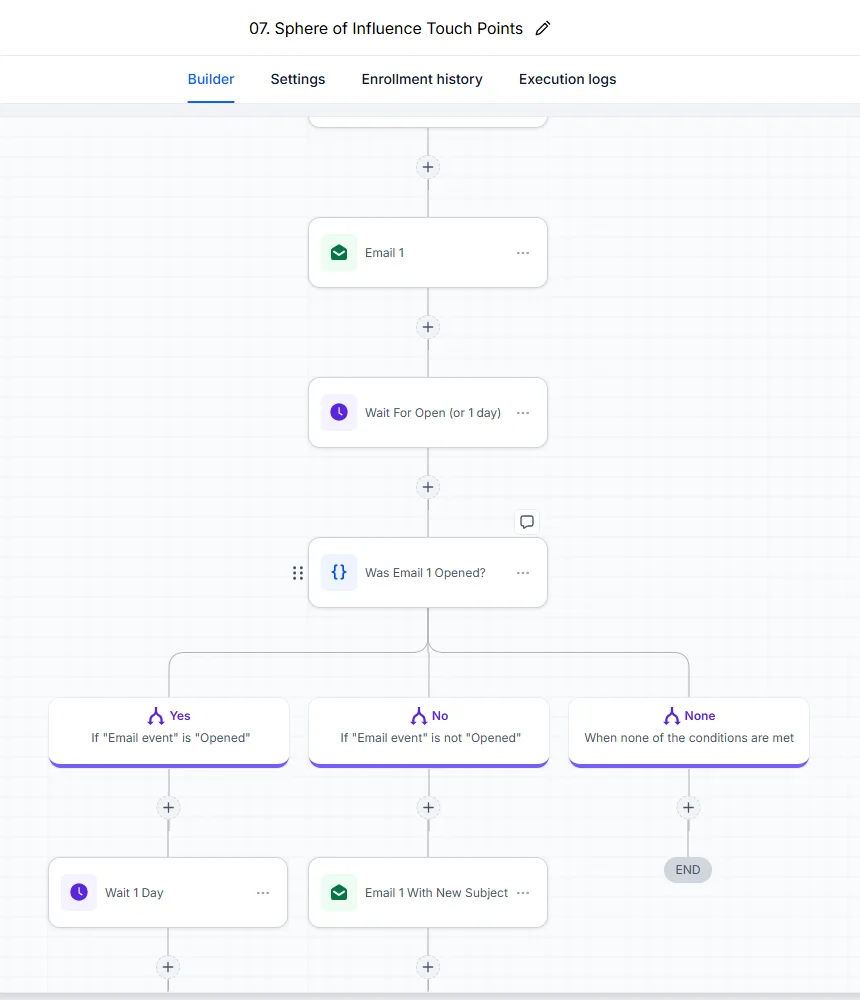Click text When none of the conditions are met
Image resolution: width=860 pixels, height=1000 pixels.
coord(689,738)
